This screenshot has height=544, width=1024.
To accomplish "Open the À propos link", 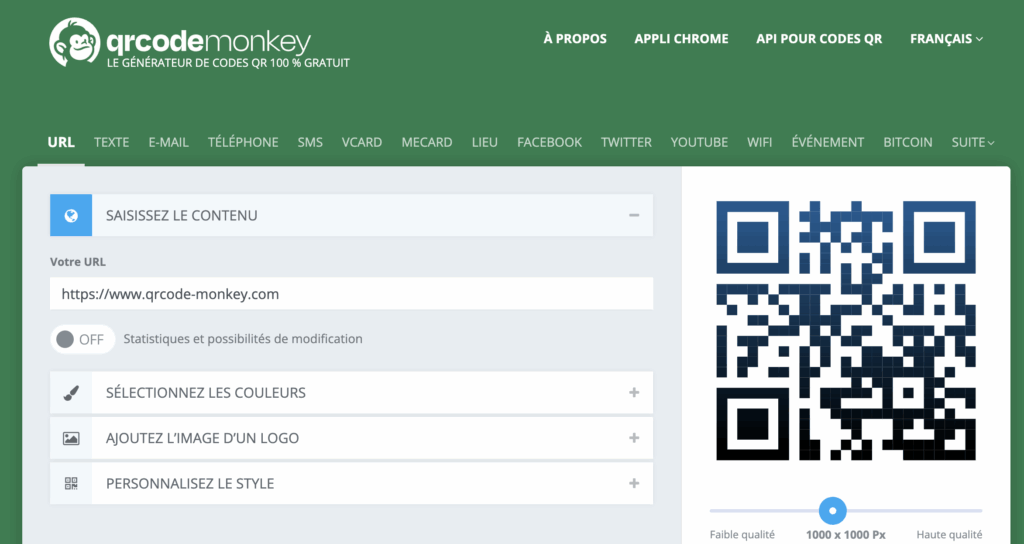I will 575,39.
